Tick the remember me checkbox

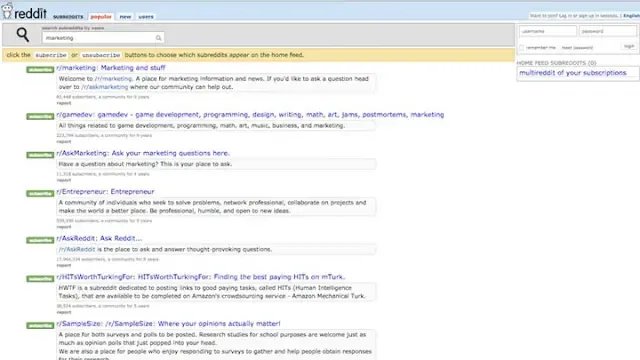(x=521, y=48)
